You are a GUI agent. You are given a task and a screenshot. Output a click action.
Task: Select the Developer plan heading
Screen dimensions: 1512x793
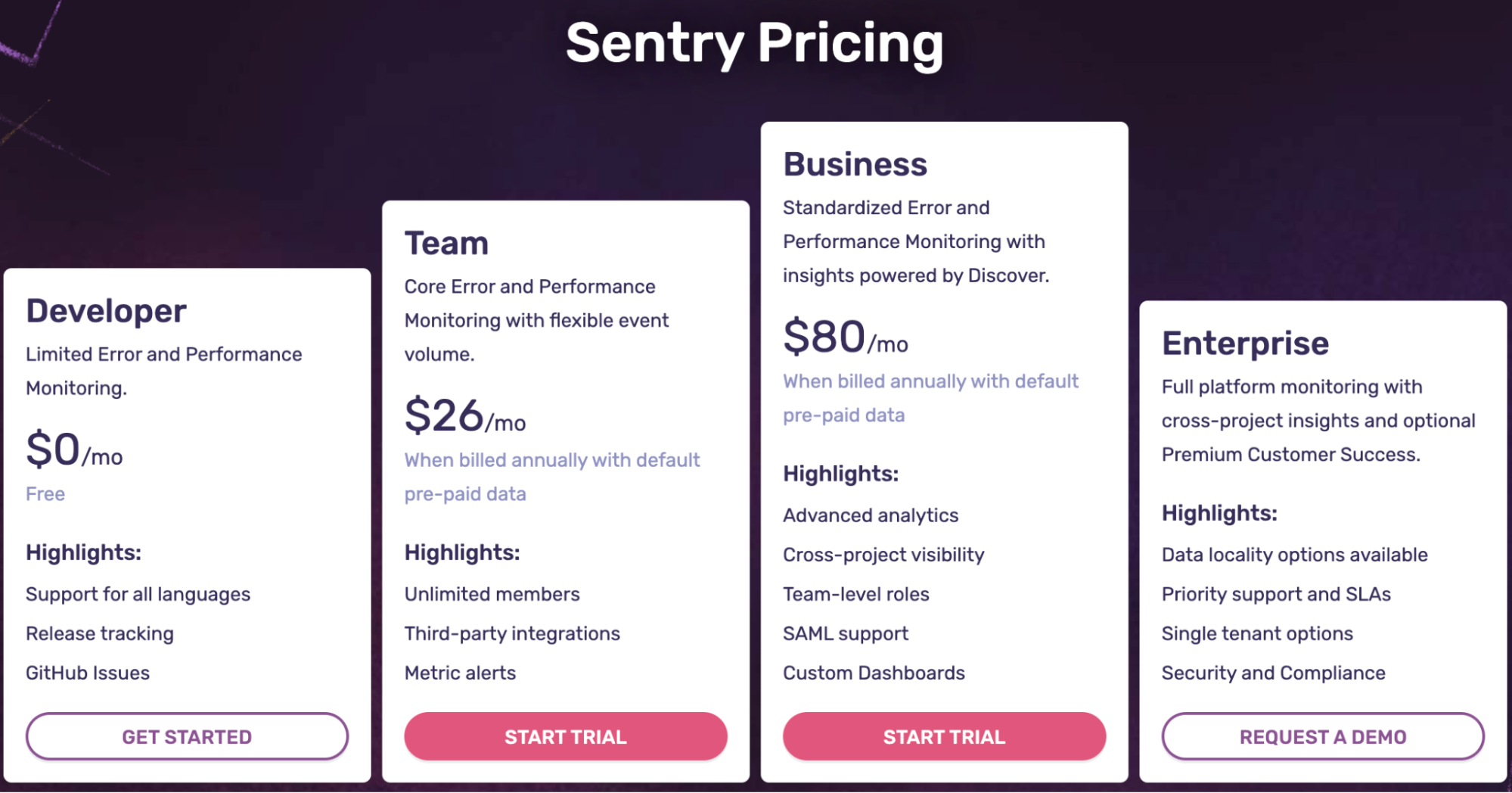(x=105, y=309)
